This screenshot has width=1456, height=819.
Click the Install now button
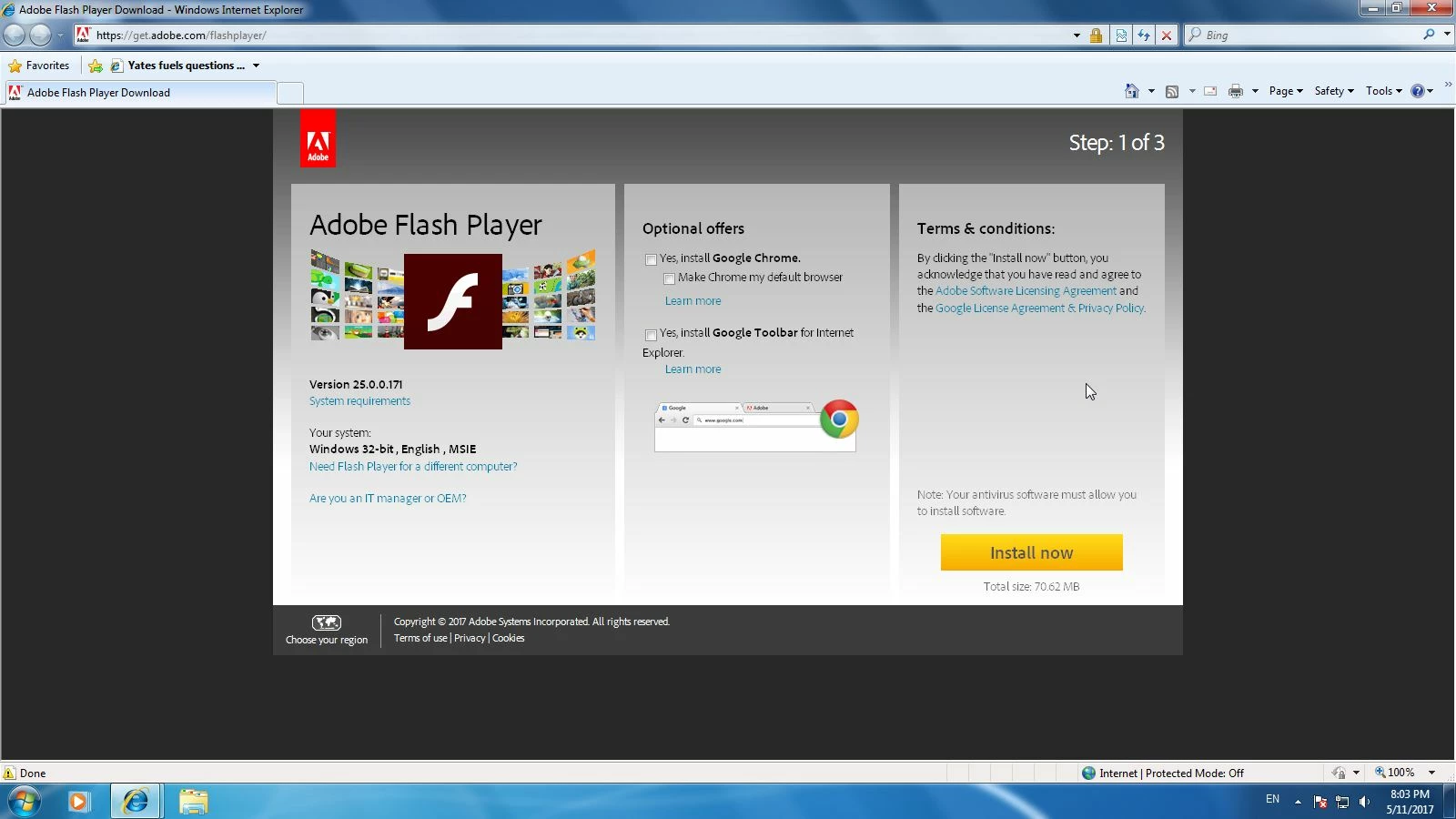point(1031,552)
